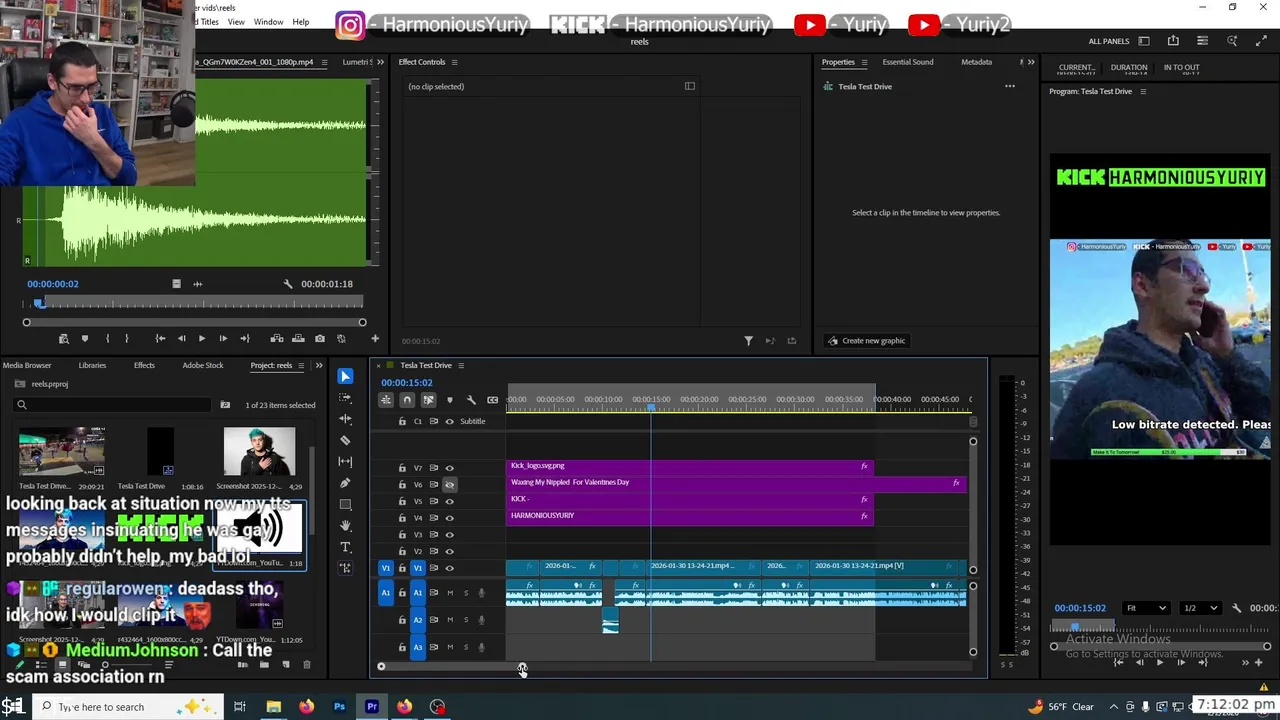Image resolution: width=1280 pixels, height=720 pixels.
Task: Toggle lock on track V3
Action: (x=402, y=535)
